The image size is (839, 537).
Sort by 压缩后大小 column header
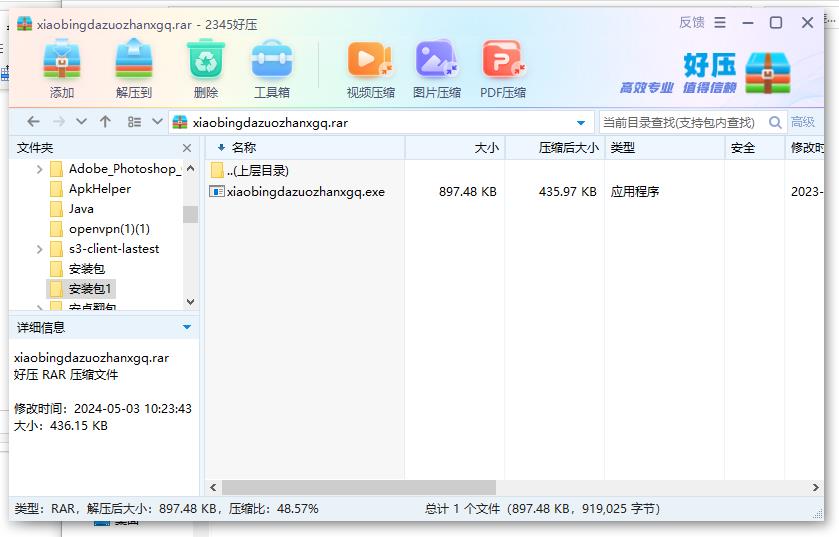pos(554,148)
